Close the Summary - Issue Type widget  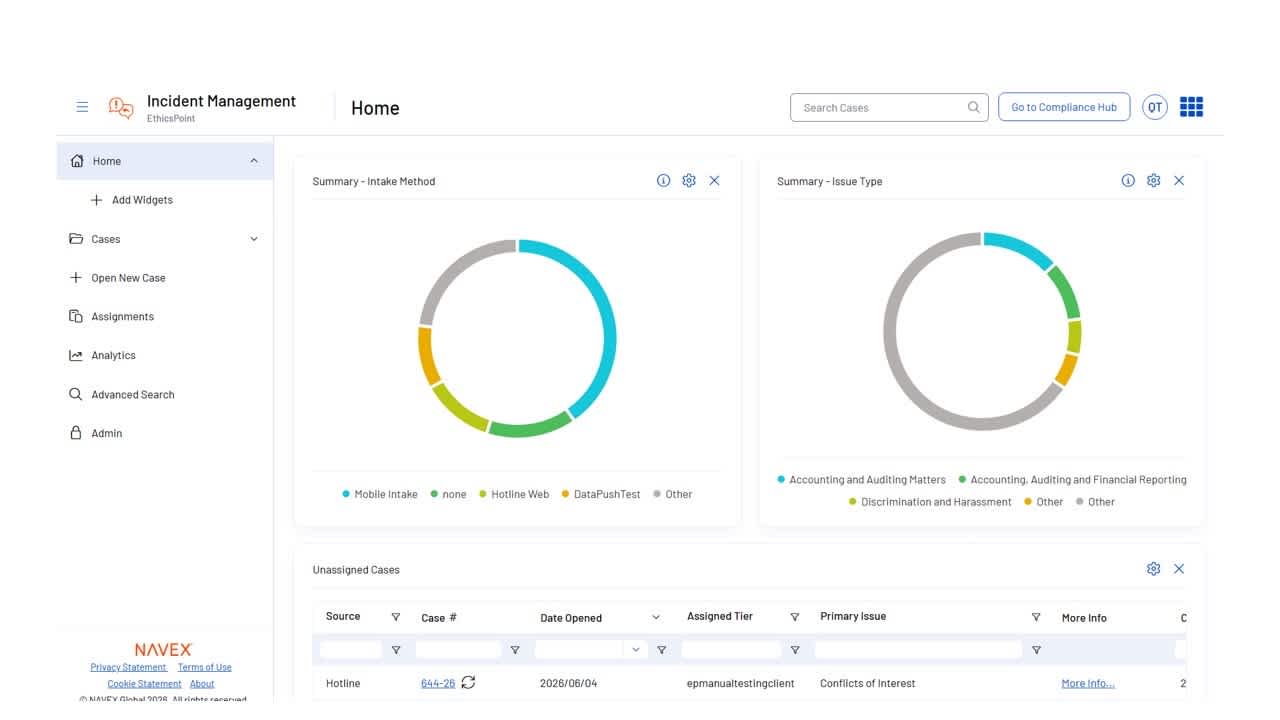coord(1179,181)
